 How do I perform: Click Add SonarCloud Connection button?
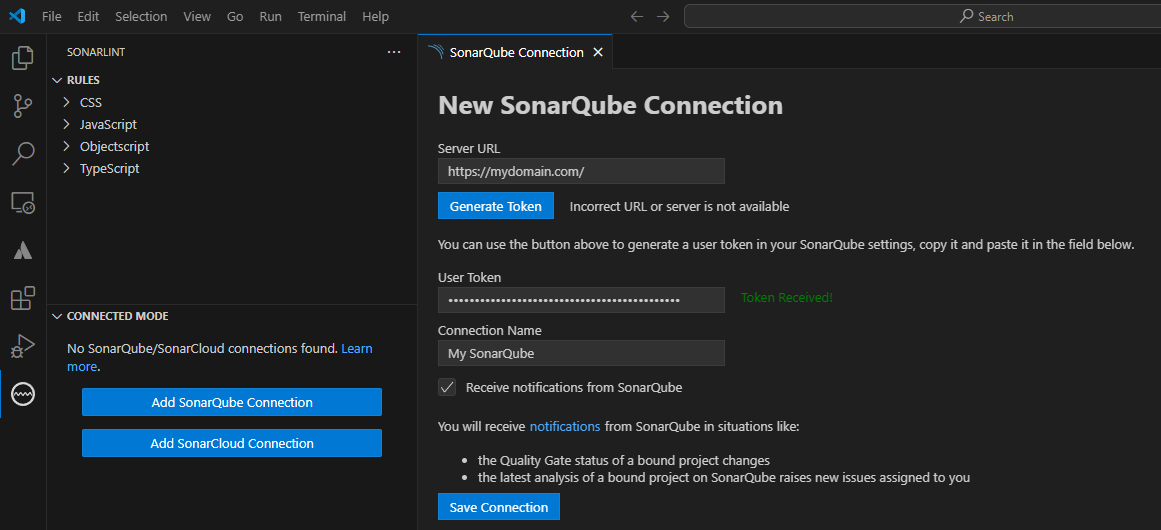pos(232,443)
